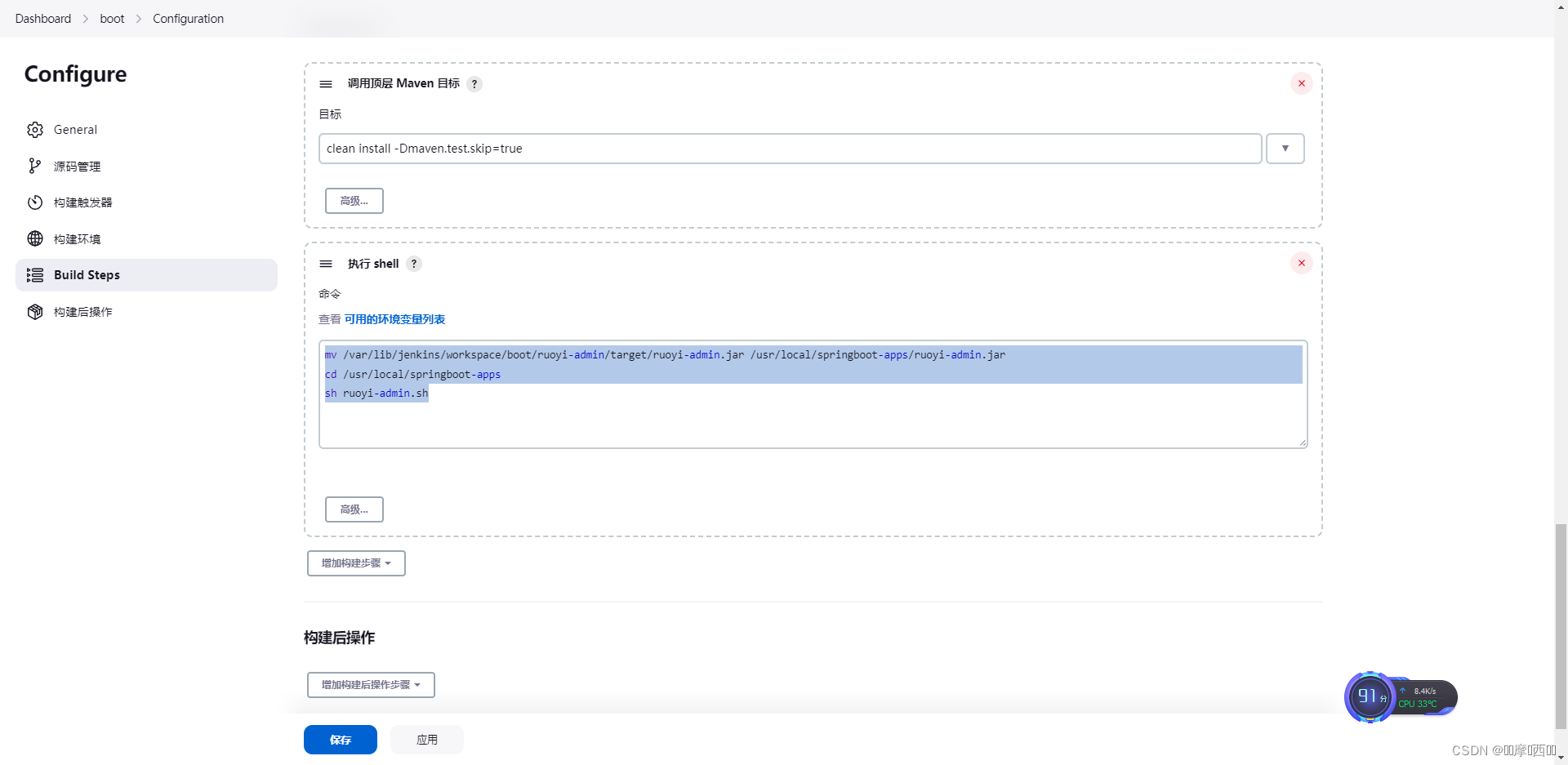Click the 构建环境 globe icon

click(35, 238)
